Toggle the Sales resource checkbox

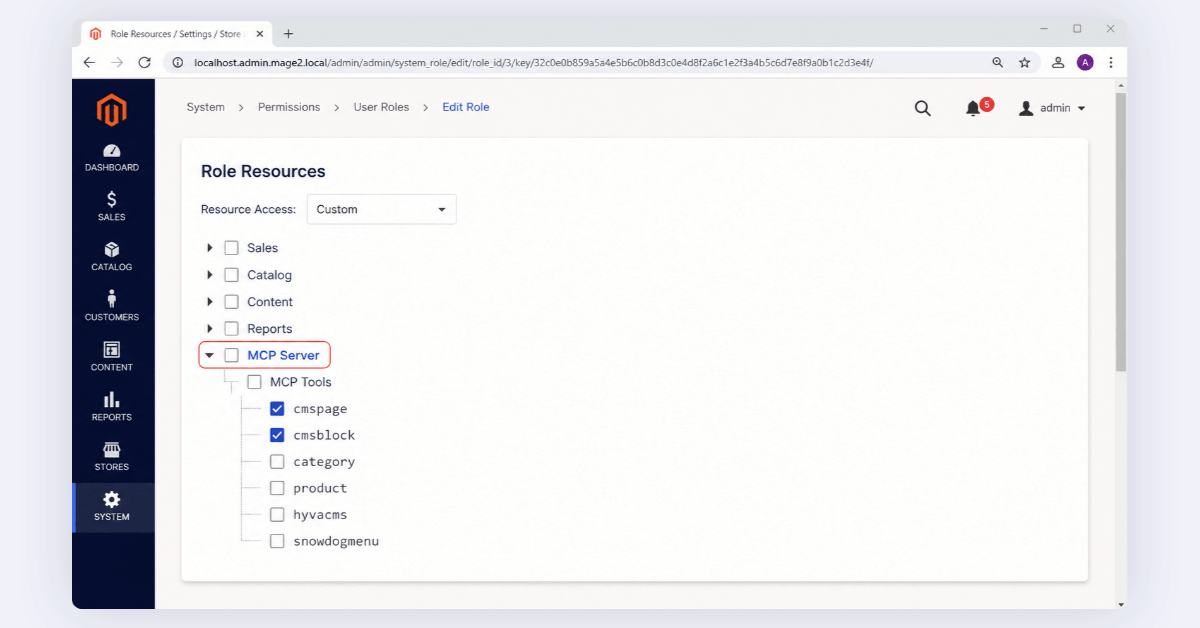pyautogui.click(x=231, y=248)
